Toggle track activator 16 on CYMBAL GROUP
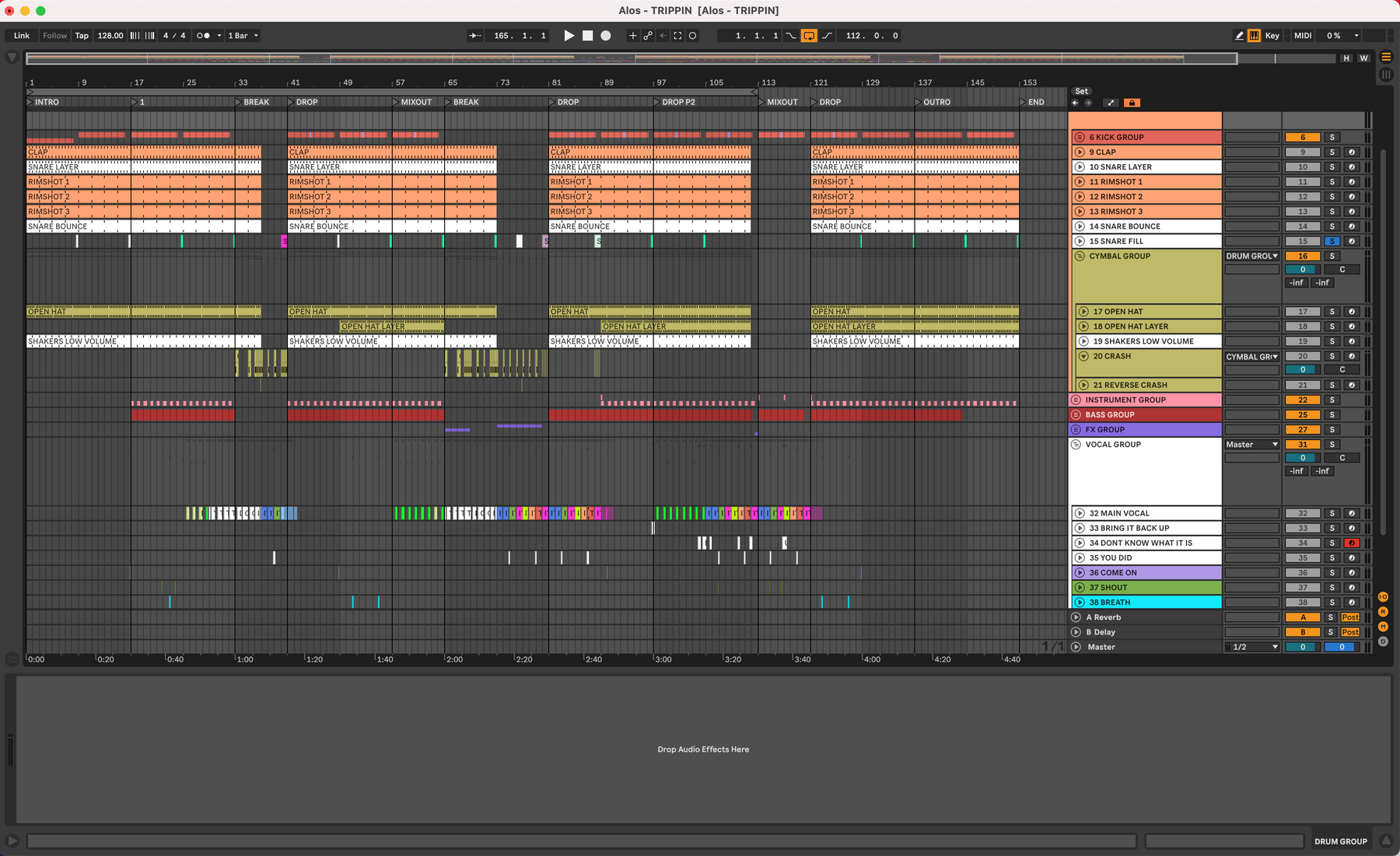Viewport: 1400px width, 856px height. (x=1303, y=256)
